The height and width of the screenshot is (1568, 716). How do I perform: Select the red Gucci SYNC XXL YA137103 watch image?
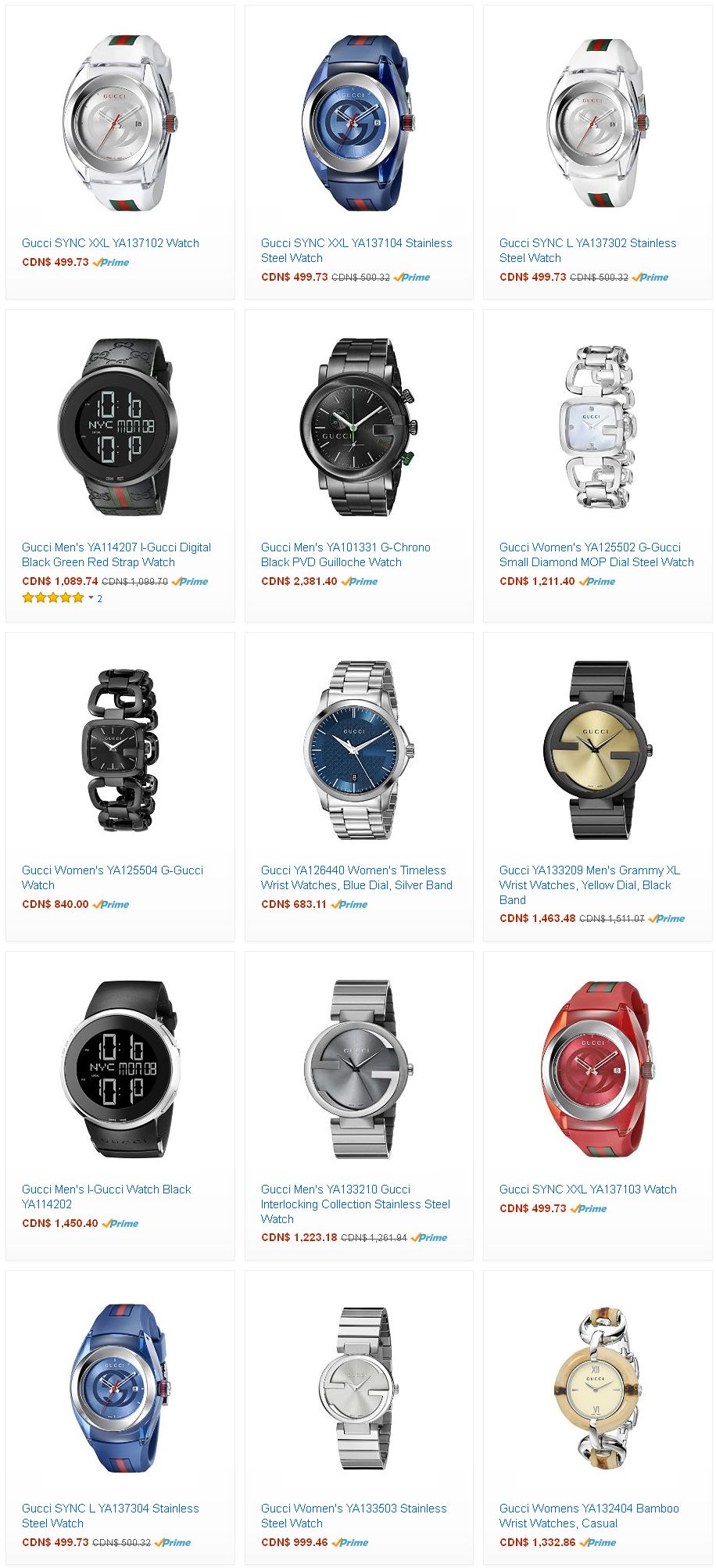coord(597,1069)
